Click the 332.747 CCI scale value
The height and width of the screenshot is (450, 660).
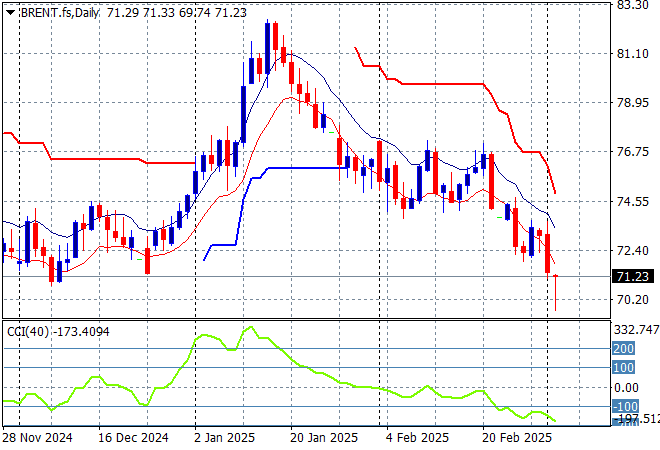coord(635,330)
